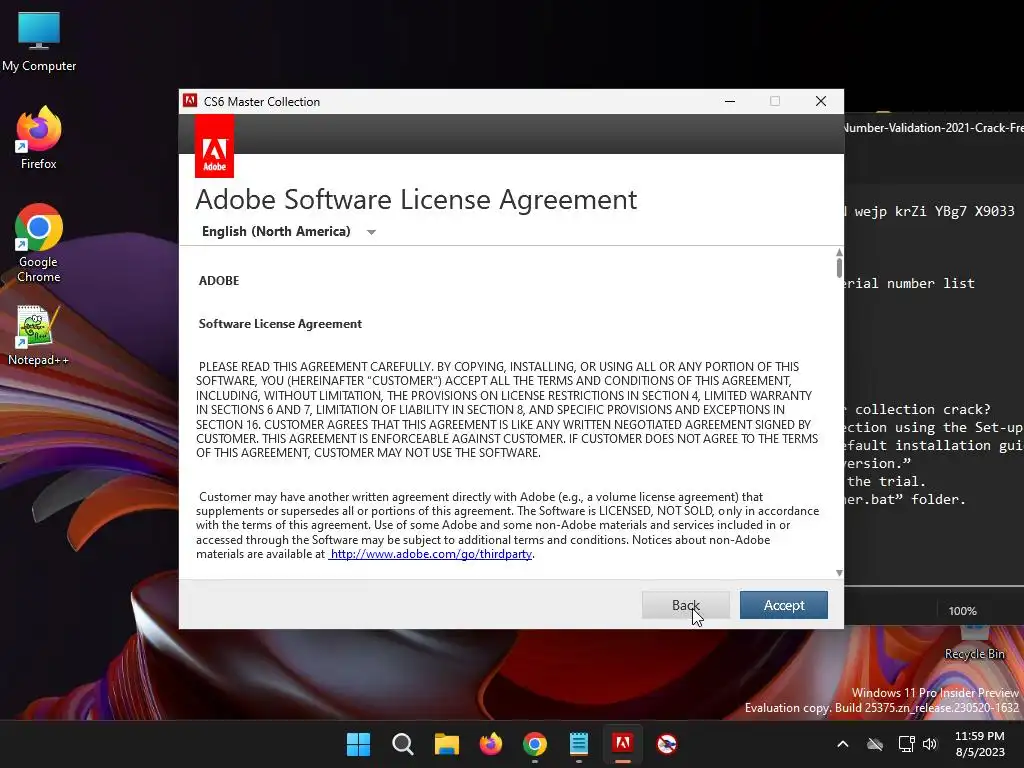This screenshot has height=768, width=1024.
Task: Open File Explorer from the taskbar
Action: 447,744
